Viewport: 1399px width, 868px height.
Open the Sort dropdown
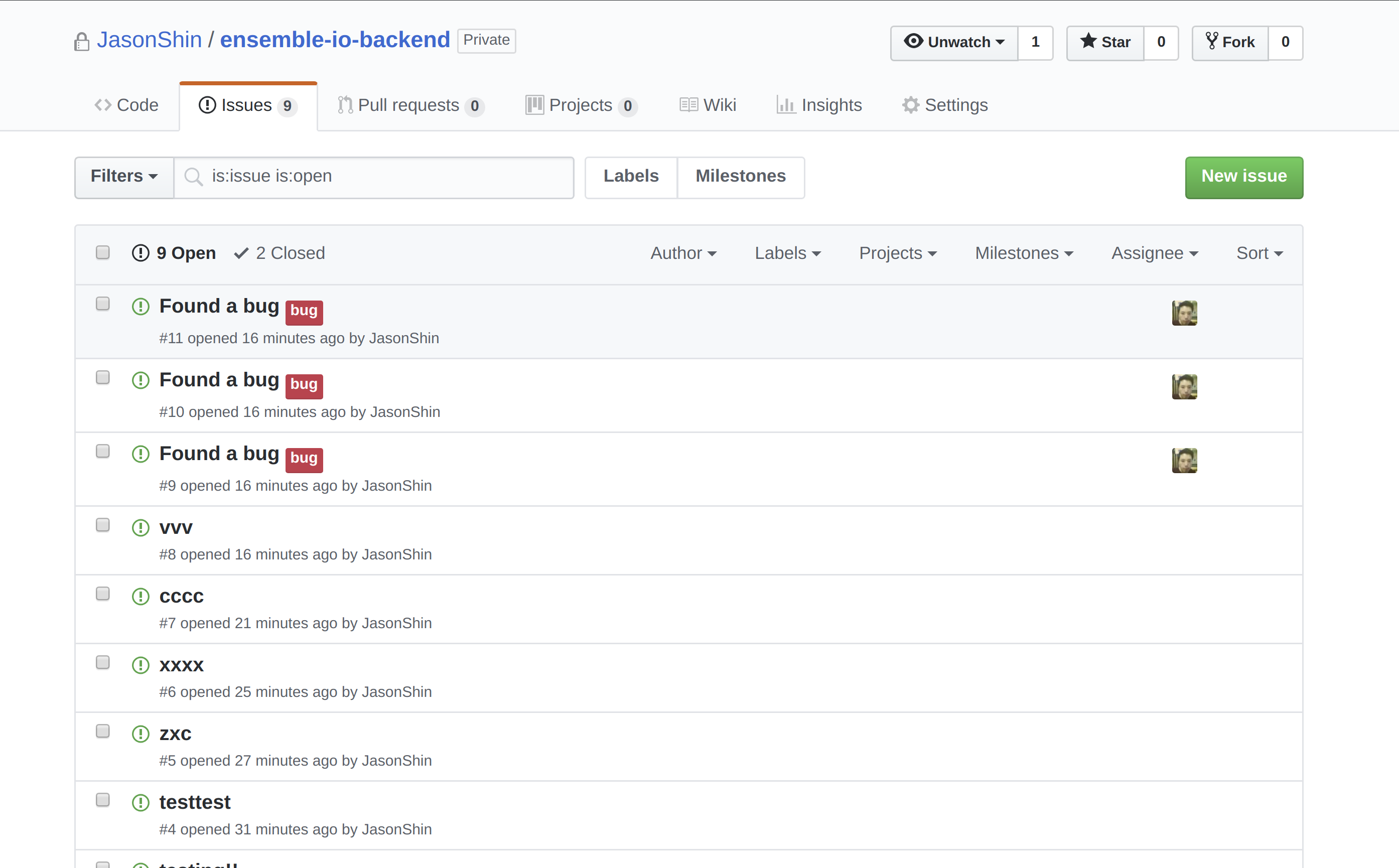1260,253
